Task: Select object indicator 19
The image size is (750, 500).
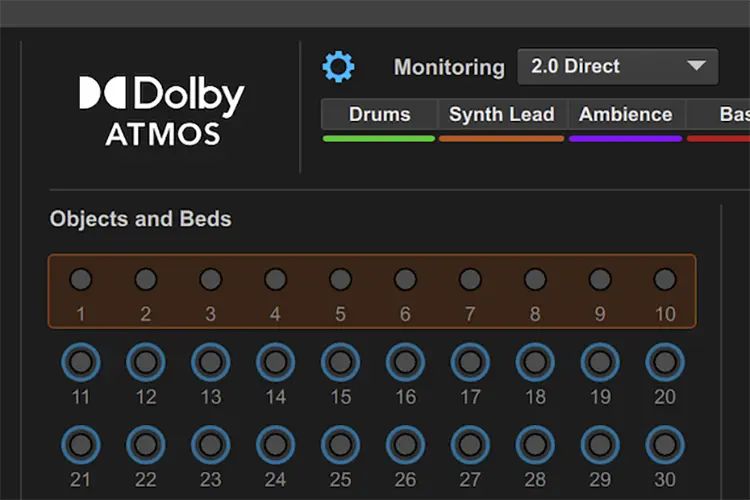Action: [600, 362]
